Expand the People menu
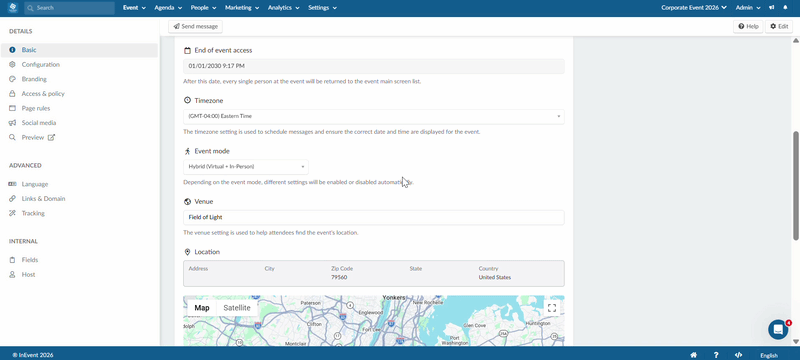Screen dimensions: 800x360 (204, 8)
